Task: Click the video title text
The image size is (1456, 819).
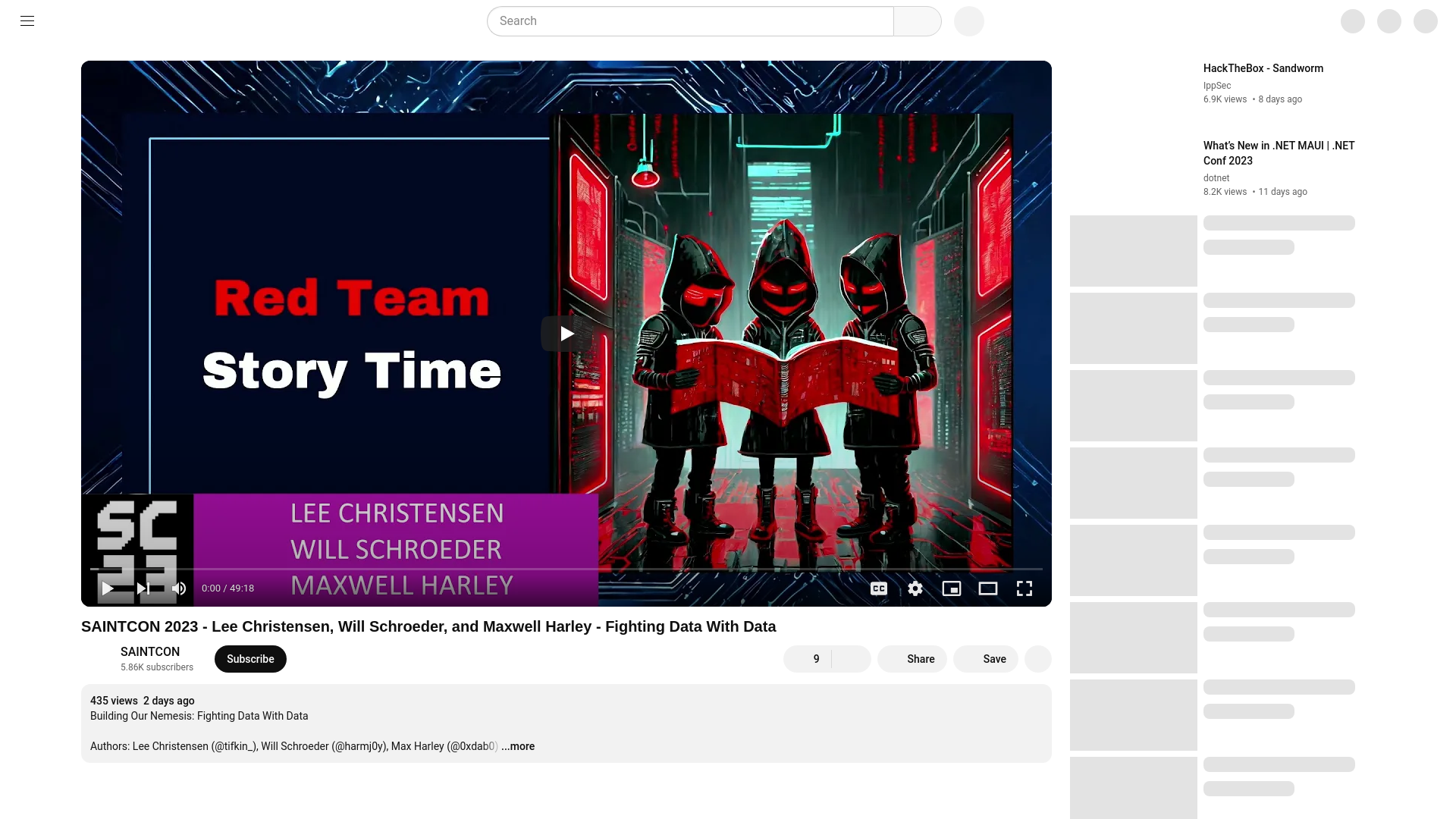Action: tap(428, 626)
